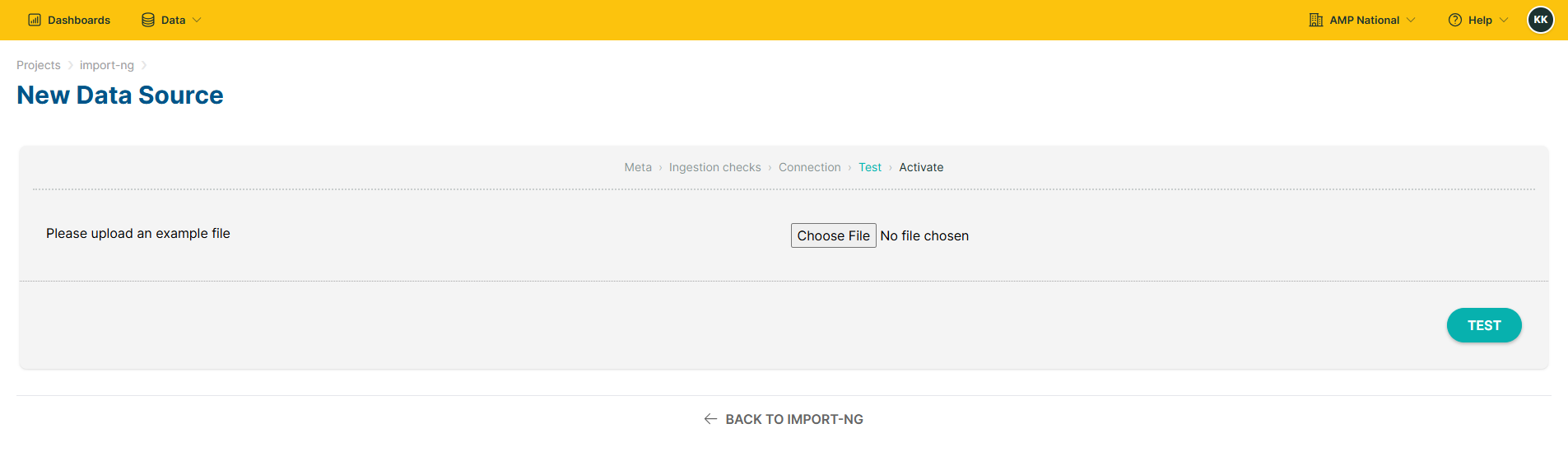Expand the Help dropdown chevron
Screen dimensions: 1568x475
[1504, 20]
